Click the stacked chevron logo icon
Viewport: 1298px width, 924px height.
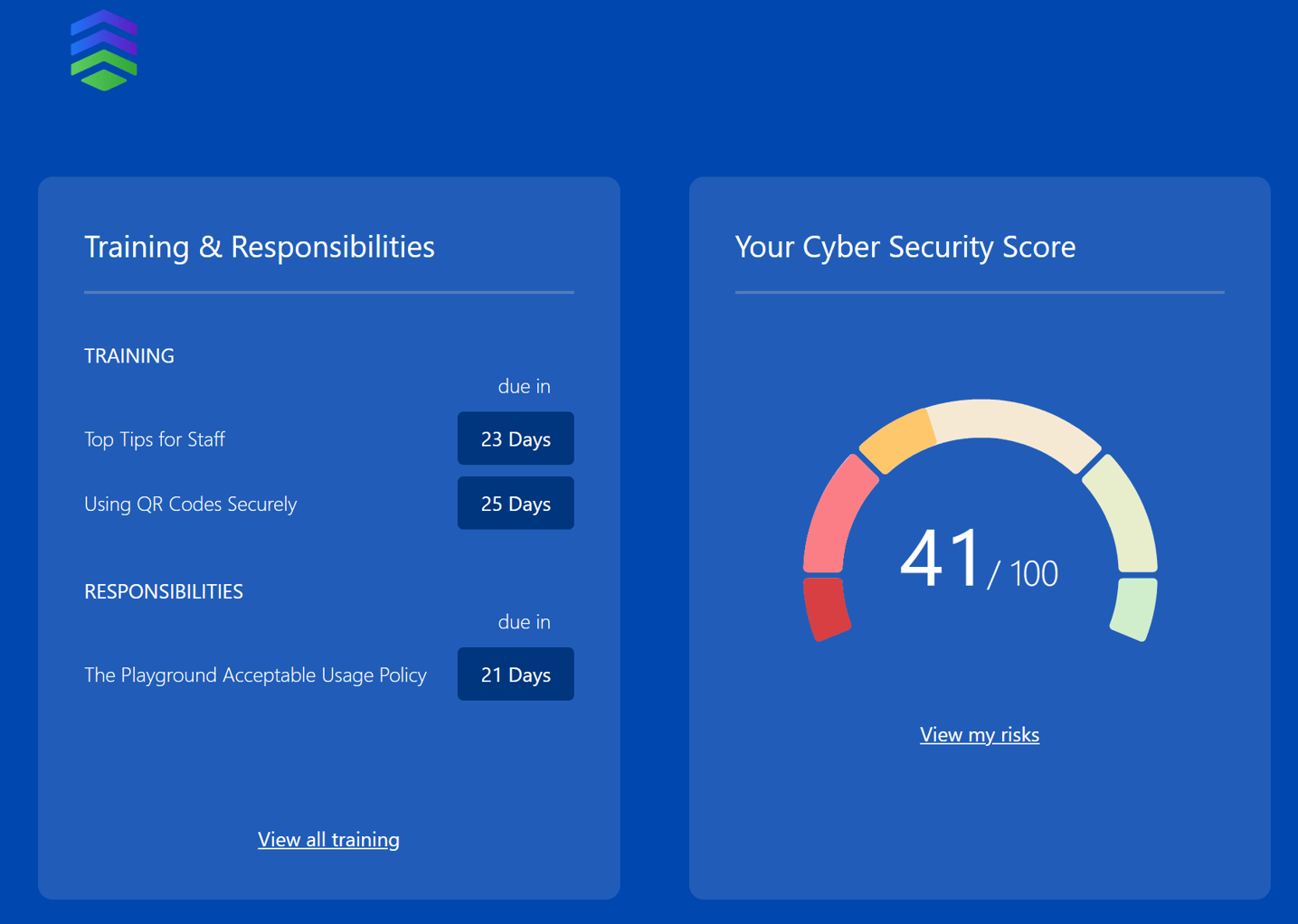coord(104,51)
